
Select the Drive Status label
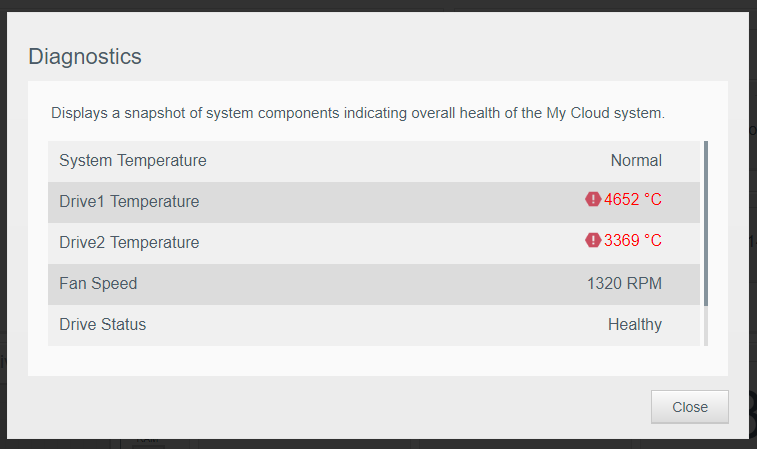(x=102, y=324)
